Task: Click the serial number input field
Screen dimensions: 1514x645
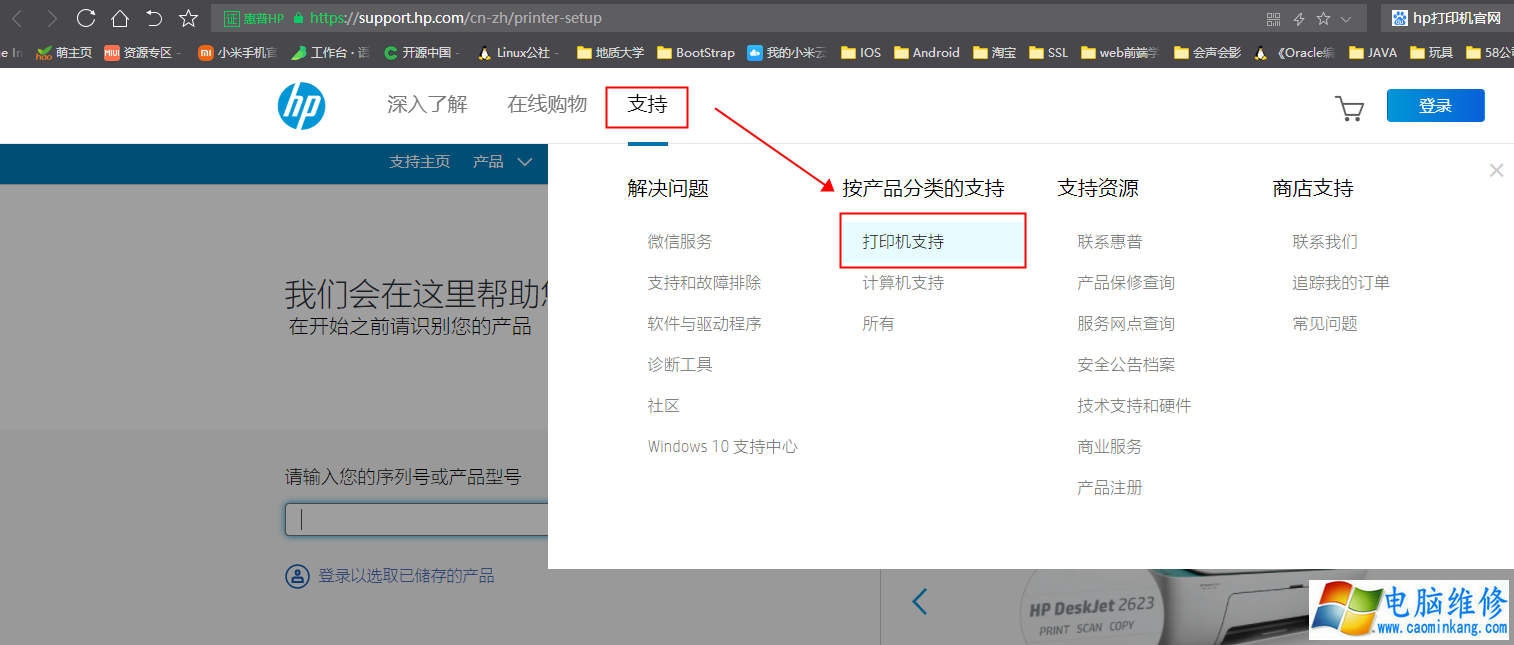Action: [417, 519]
